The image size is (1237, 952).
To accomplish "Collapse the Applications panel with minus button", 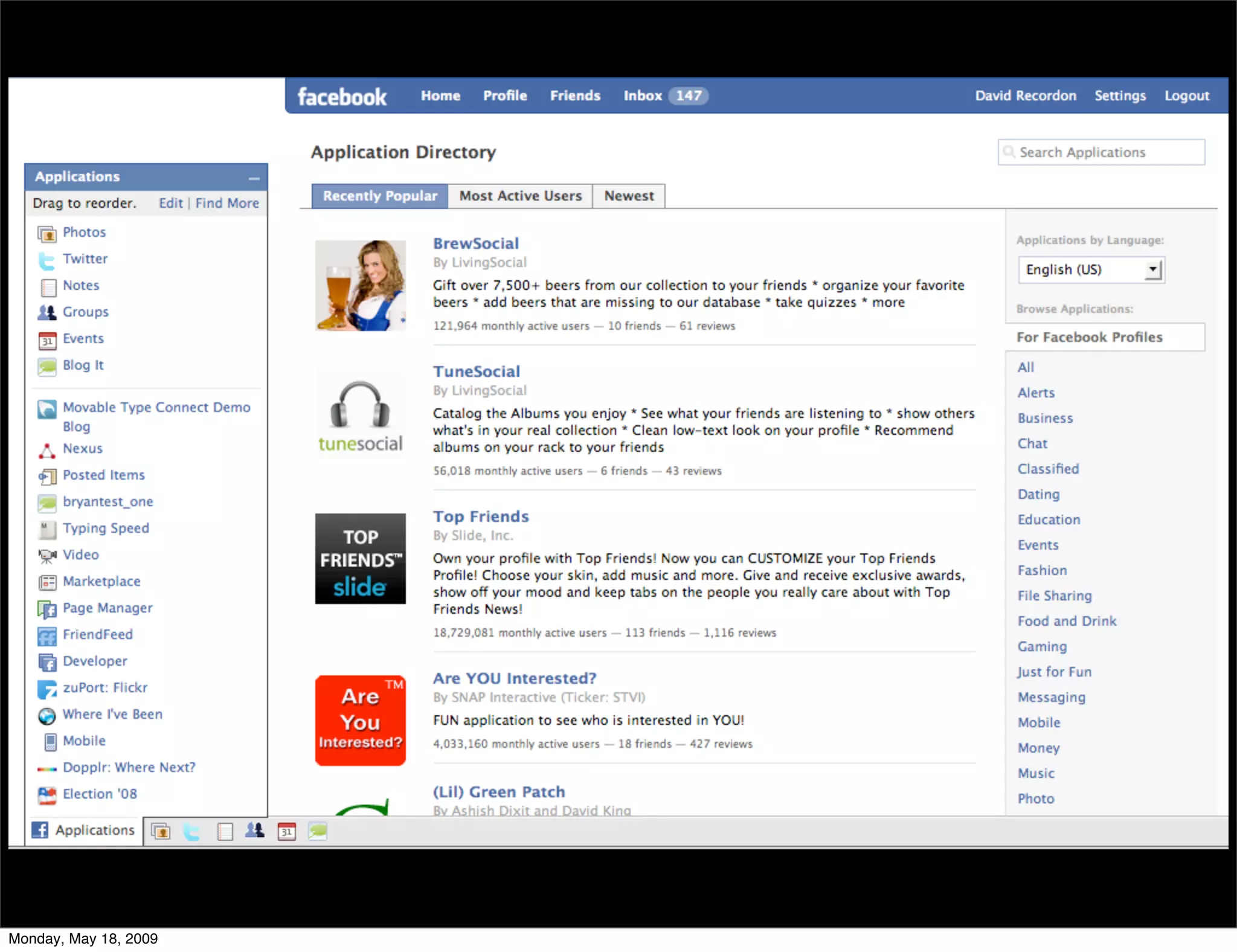I will coord(254,178).
